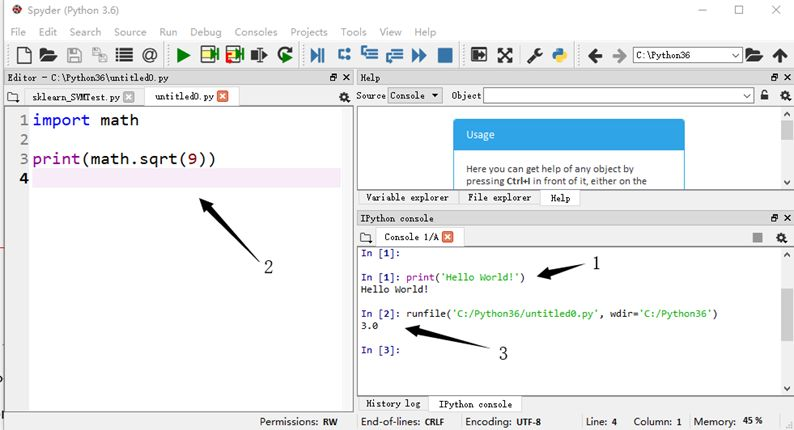
Task: Undock the Editor pane
Action: [333, 77]
